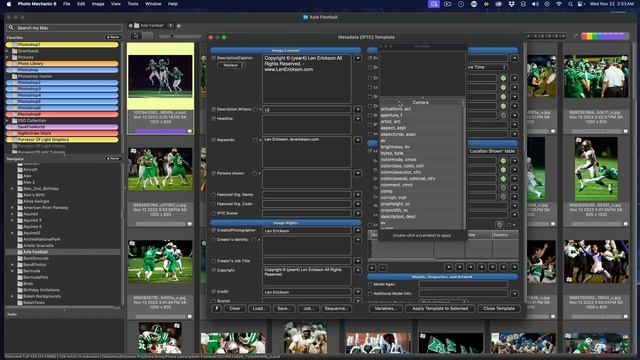
Task: Click the cursor tool button in contact sheet toolbar
Action: tap(136, 36)
